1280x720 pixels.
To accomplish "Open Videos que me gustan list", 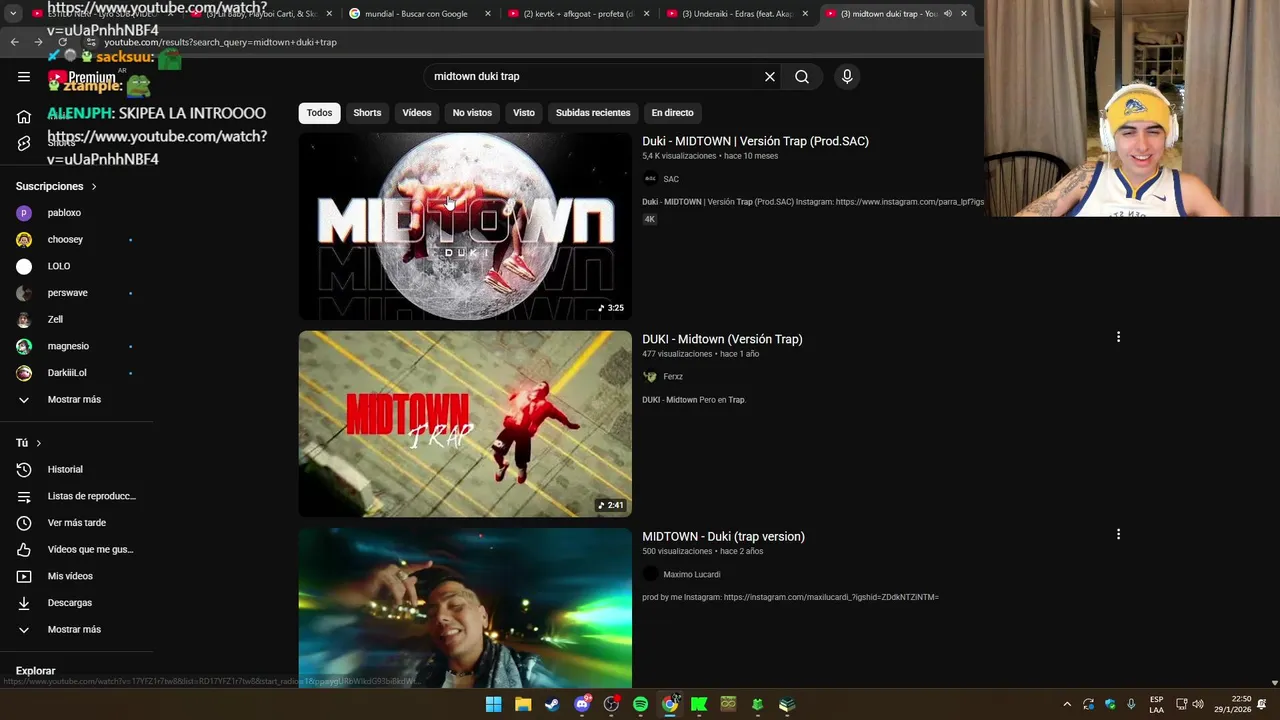I will coord(78,549).
